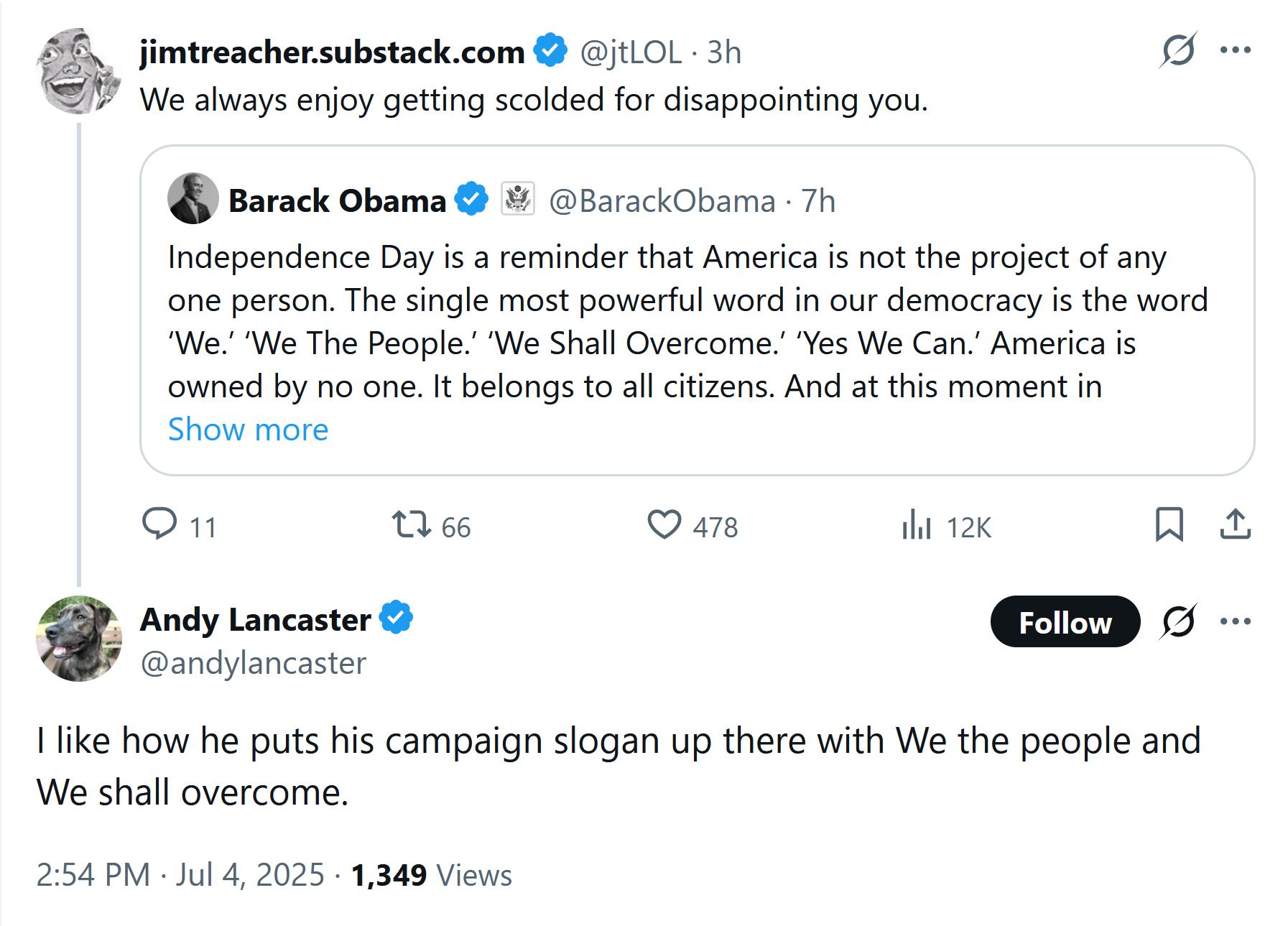Open more options menu on Andy Lancaster's post
Image resolution: width=1288 pixels, height=926 pixels.
tap(1236, 621)
